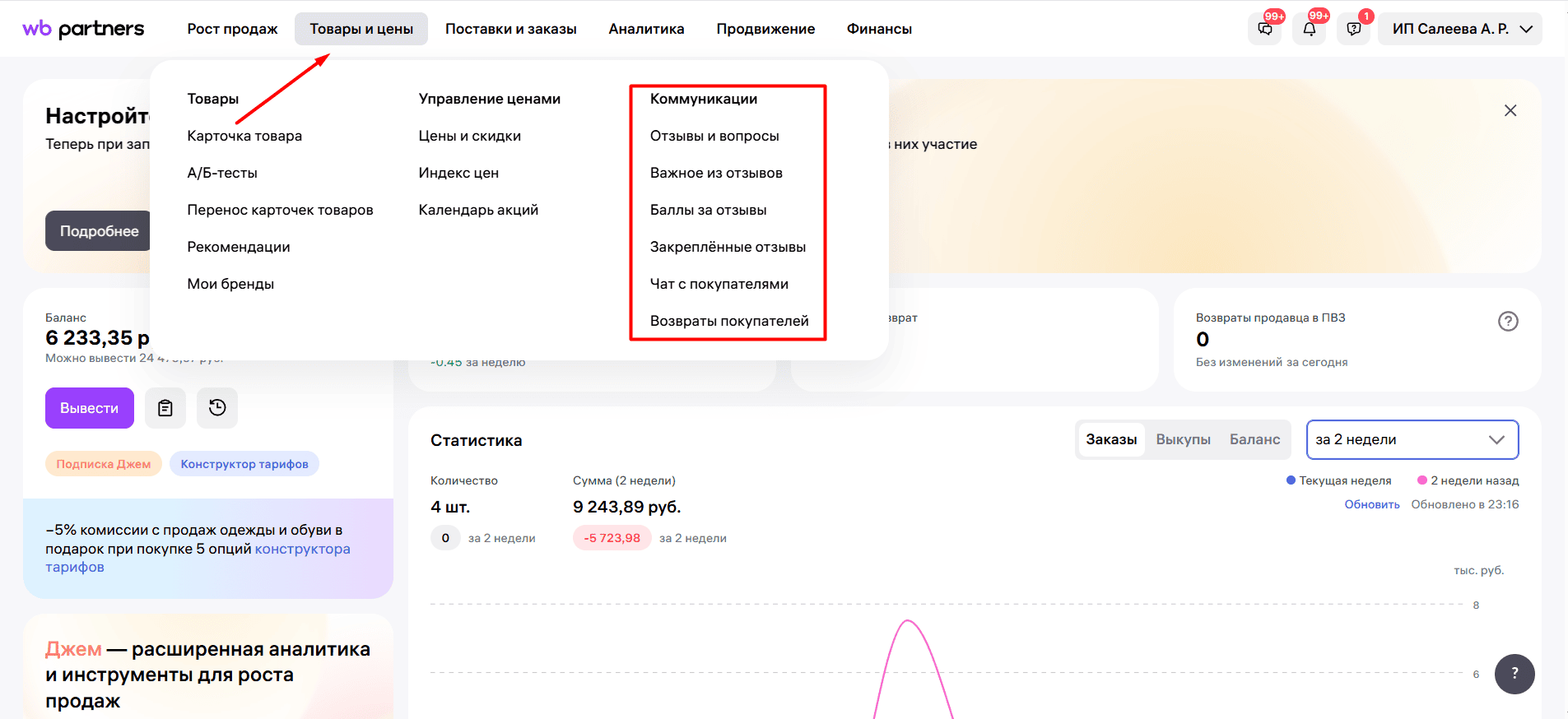Viewport: 1568px width, 719px height.
Task: Select Возвраты покупателей entry
Action: [729, 321]
